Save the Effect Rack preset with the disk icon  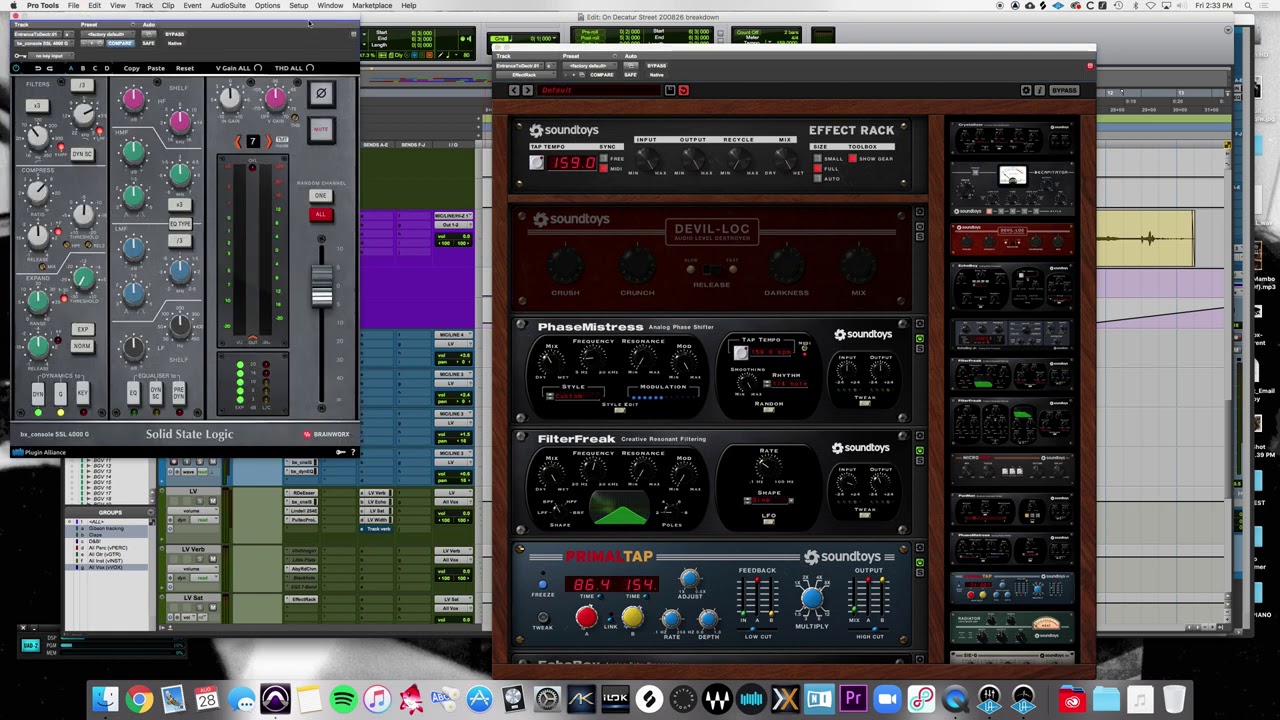670,90
